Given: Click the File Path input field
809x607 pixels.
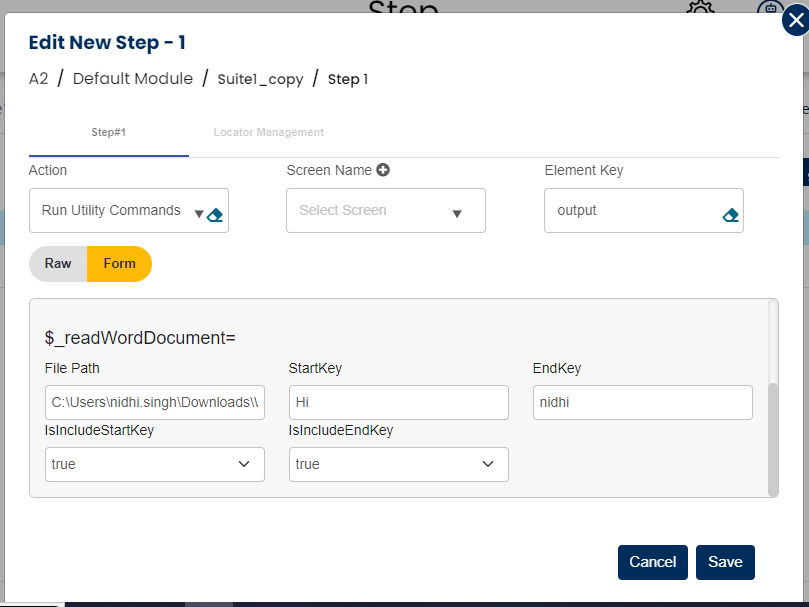Looking at the screenshot, I should 155,402.
